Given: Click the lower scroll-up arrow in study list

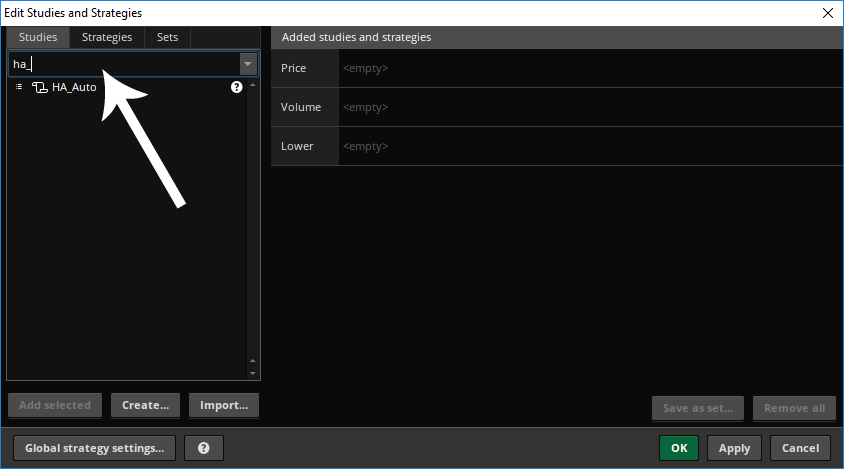Looking at the screenshot, I should click(x=252, y=361).
